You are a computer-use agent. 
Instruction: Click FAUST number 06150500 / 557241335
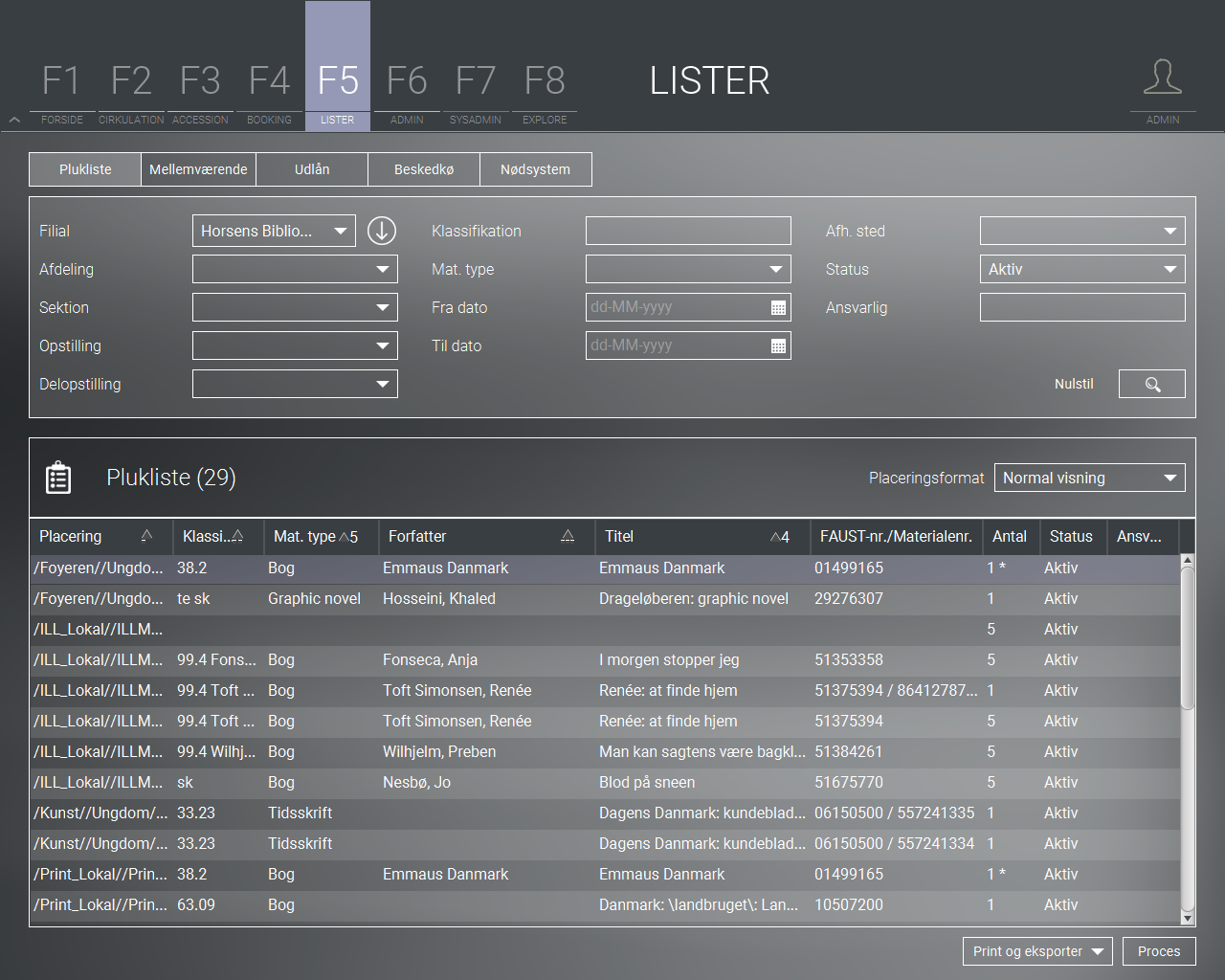coord(894,813)
